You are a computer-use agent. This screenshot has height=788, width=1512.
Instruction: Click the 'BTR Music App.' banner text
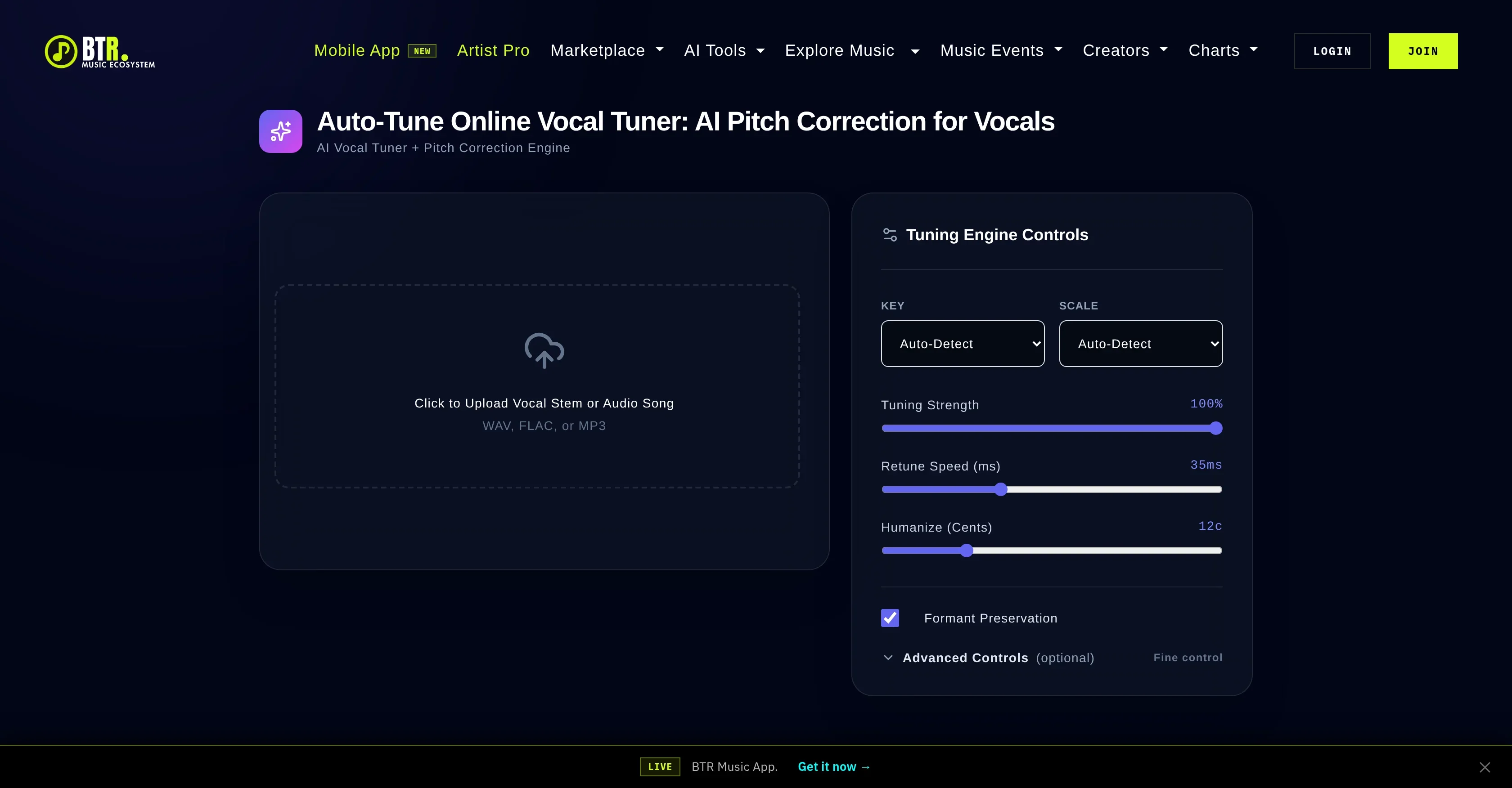pyautogui.click(x=735, y=767)
